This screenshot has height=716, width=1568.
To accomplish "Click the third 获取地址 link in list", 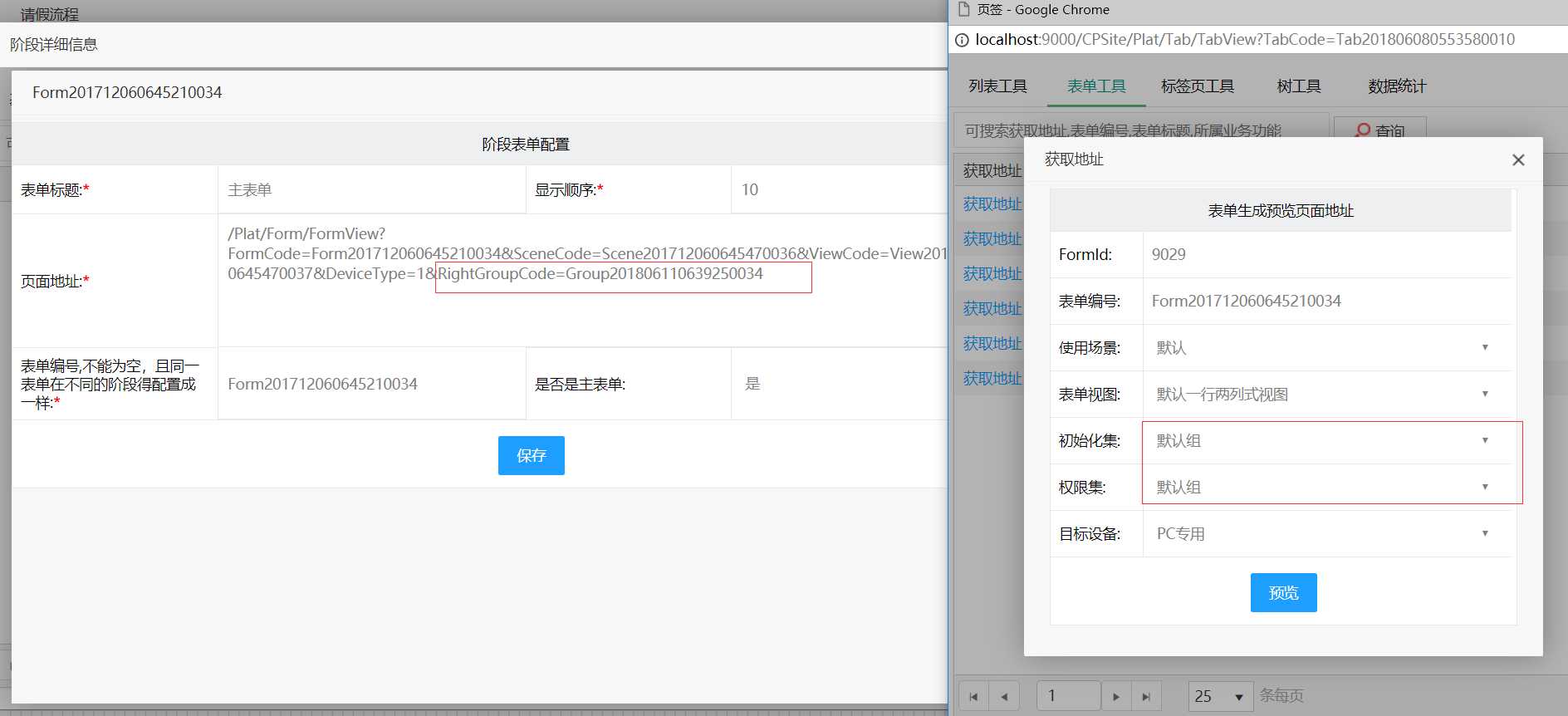I will [992, 274].
